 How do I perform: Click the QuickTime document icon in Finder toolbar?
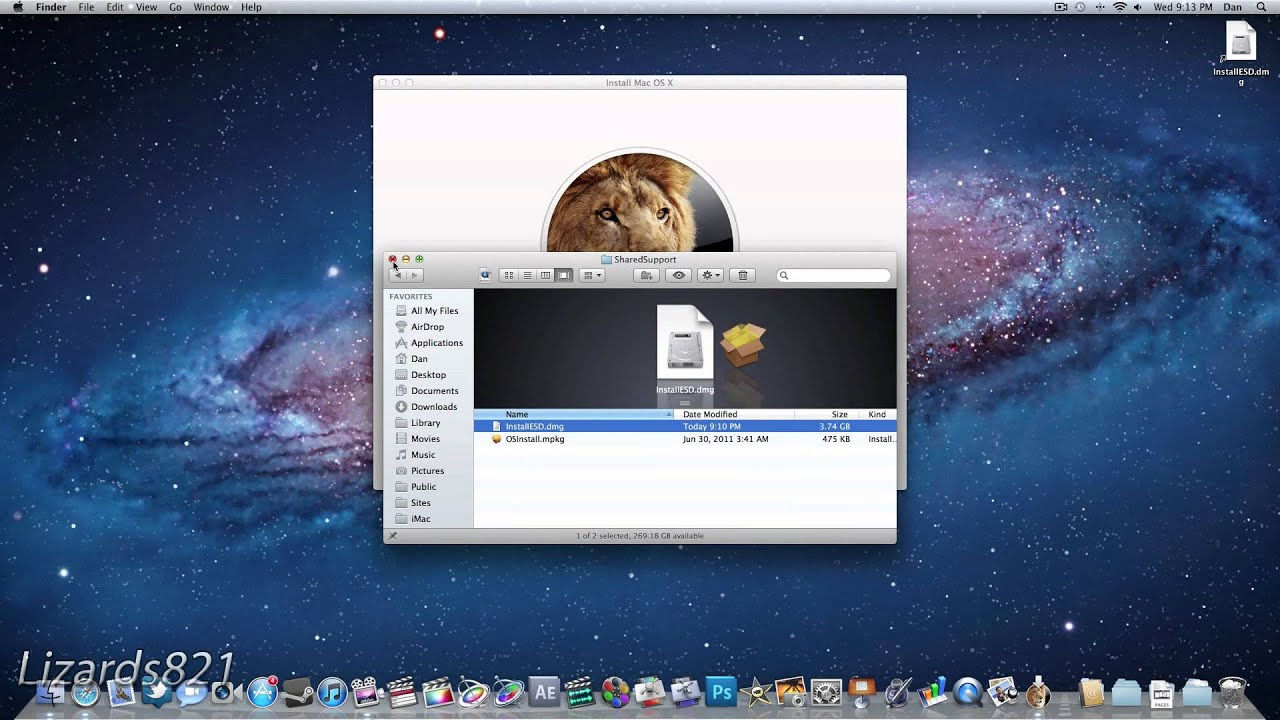pos(486,275)
